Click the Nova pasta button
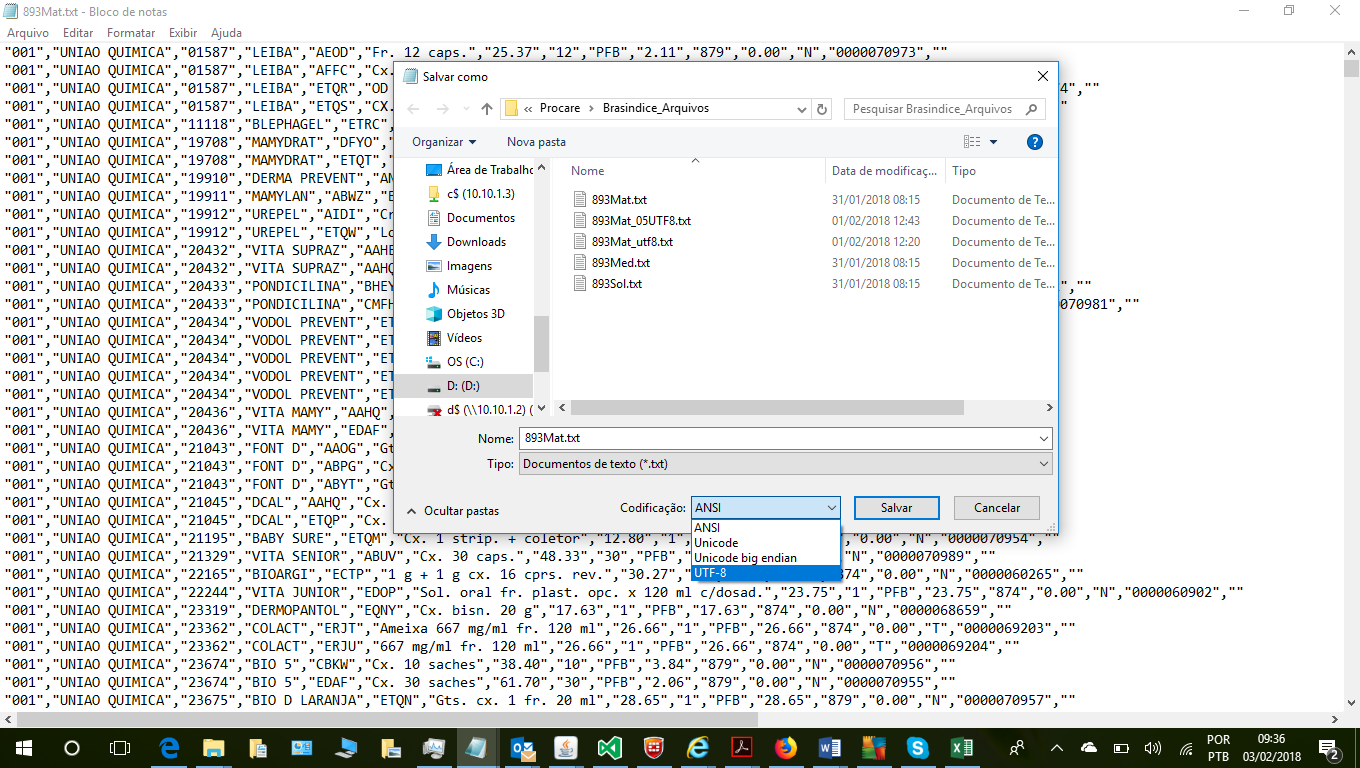The height and width of the screenshot is (768, 1360). pyautogui.click(x=536, y=142)
